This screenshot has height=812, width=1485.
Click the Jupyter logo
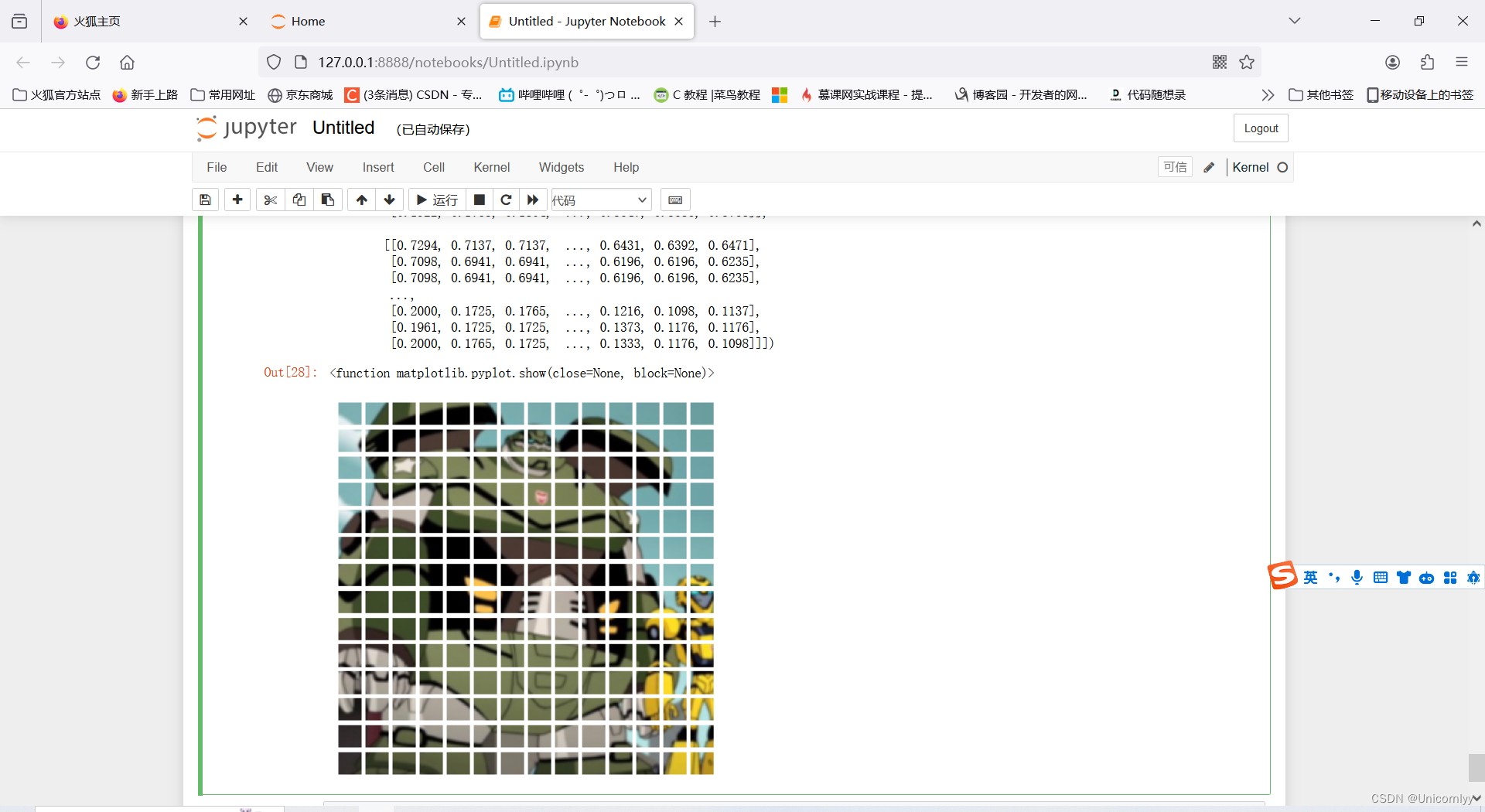coord(247,128)
